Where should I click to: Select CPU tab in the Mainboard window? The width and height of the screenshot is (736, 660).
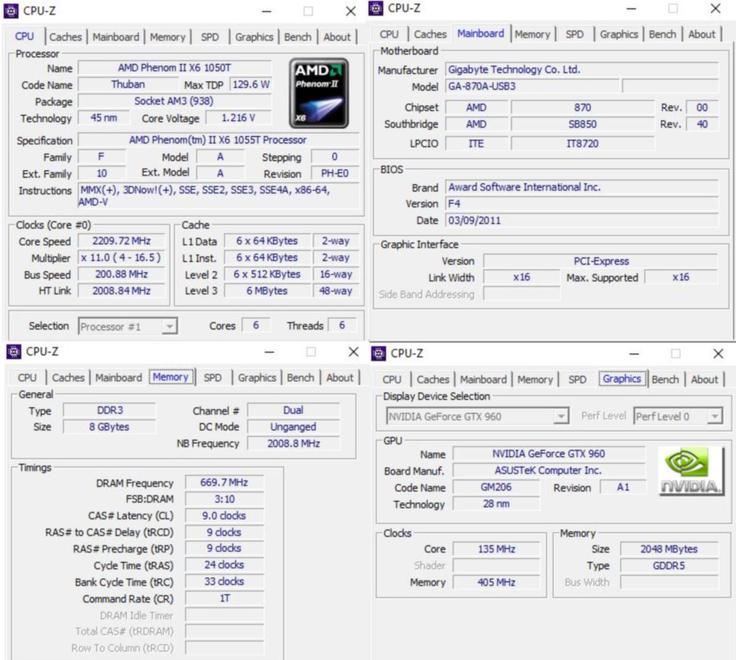coord(389,34)
